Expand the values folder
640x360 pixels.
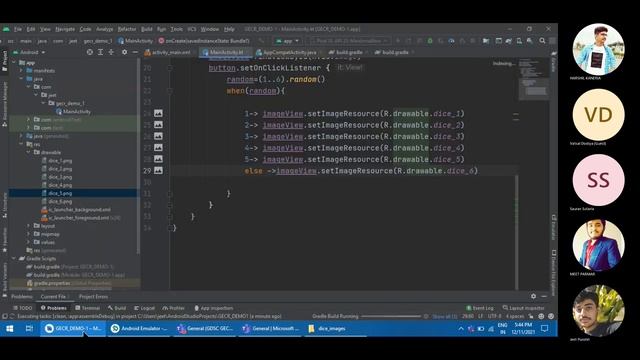pyautogui.click(x=29, y=242)
